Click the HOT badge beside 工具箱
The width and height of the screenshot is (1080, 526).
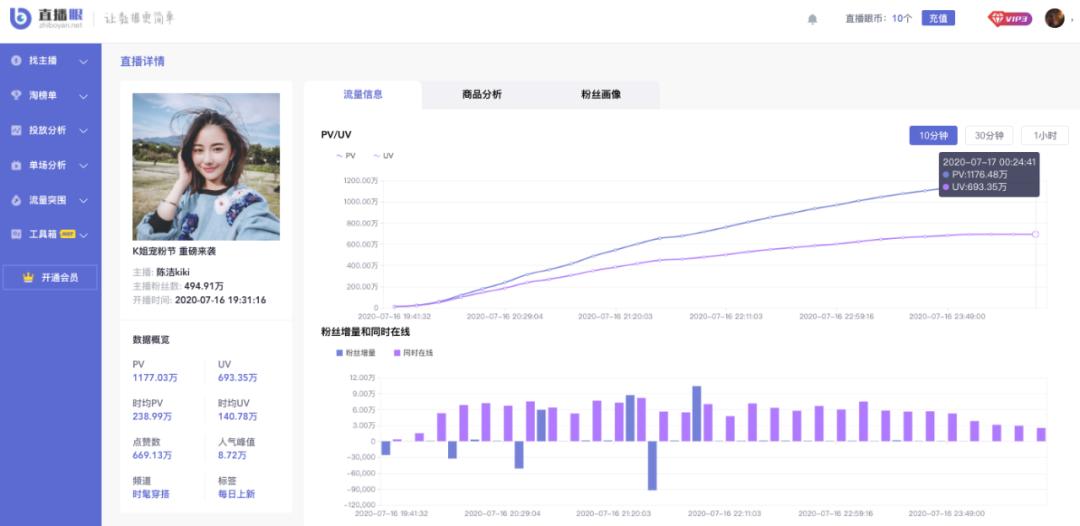tap(68, 234)
